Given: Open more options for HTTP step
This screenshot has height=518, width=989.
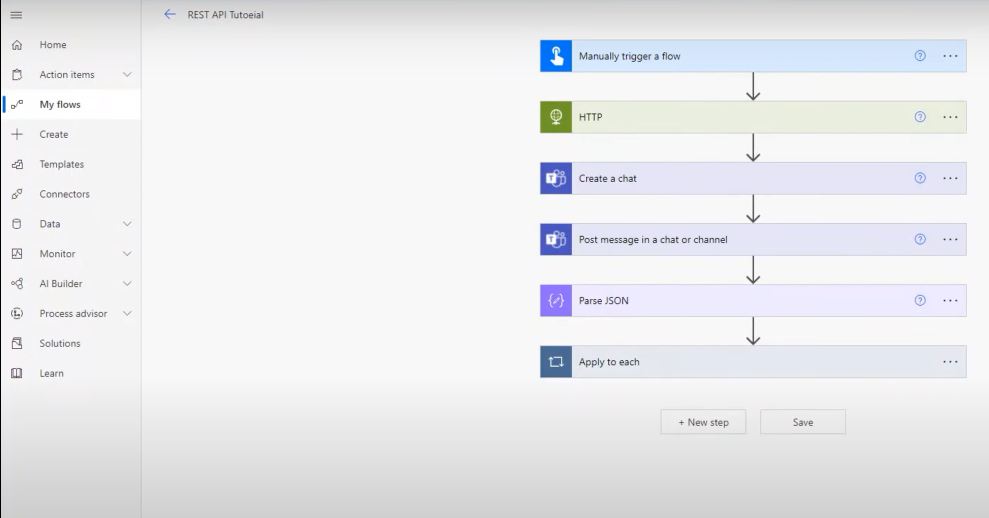Looking at the screenshot, I should click(x=950, y=117).
